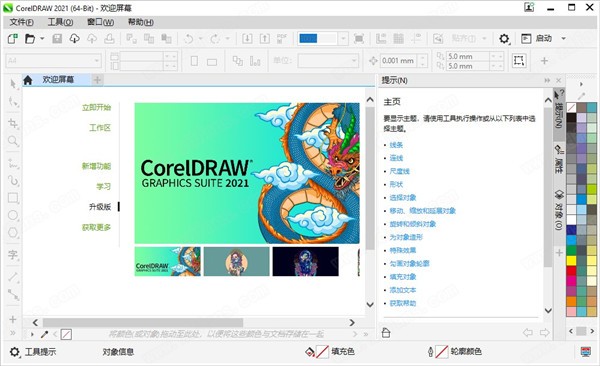
Task: Collapse the Hints docker with the double-arrow
Action: (x=547, y=80)
